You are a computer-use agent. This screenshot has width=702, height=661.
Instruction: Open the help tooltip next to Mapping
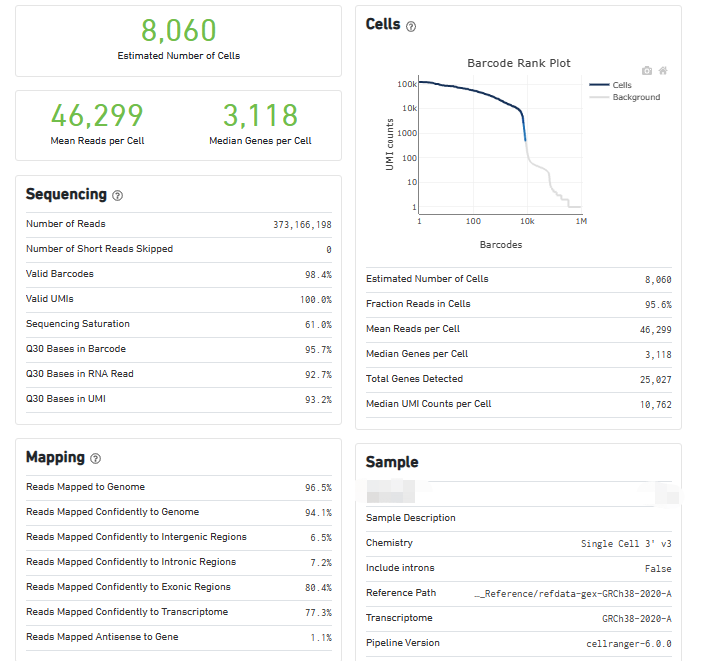[x=96, y=459]
